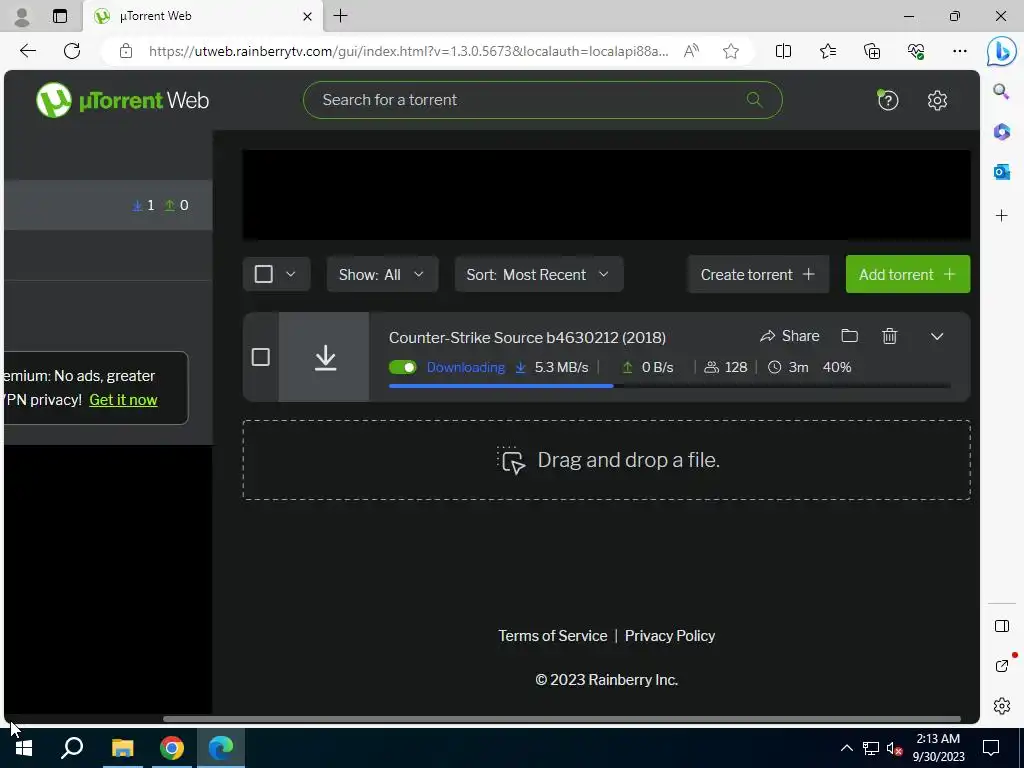Click the horizontal scrollbar at page bottom
This screenshot has height=768, width=1024.
click(562, 719)
